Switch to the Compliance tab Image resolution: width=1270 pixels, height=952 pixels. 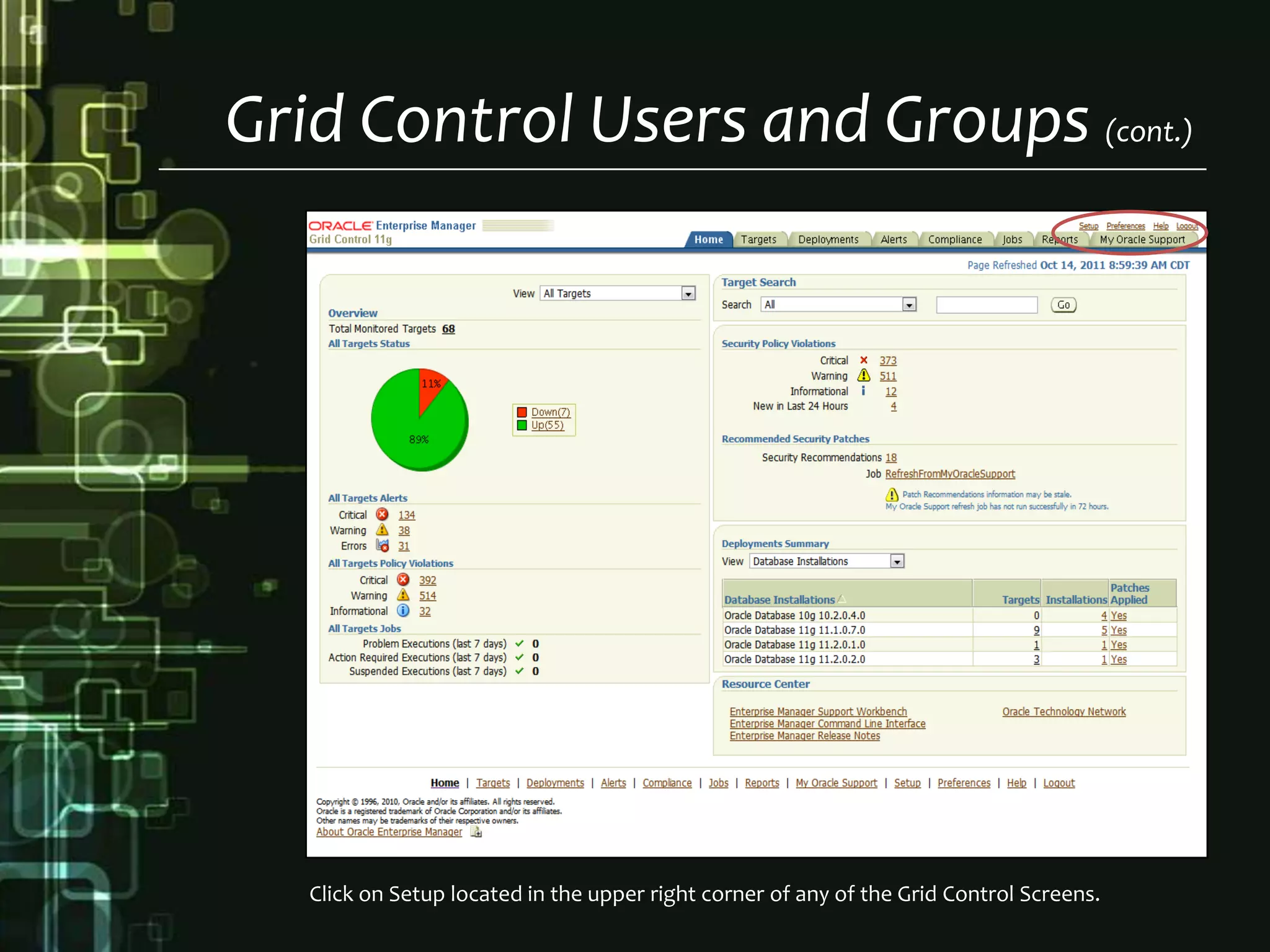[x=955, y=239]
